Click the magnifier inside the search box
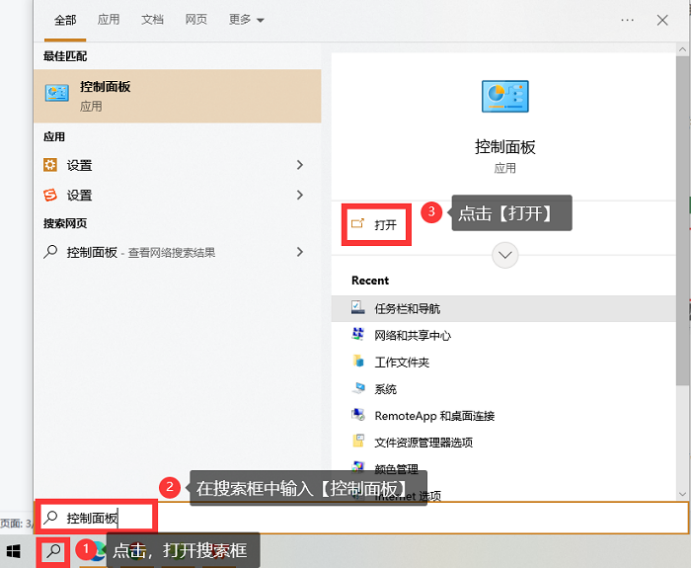Screen dimensions: 692x568 point(51,517)
